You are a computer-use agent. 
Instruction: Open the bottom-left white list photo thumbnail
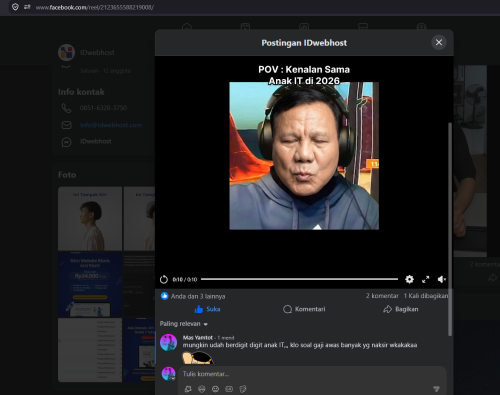pyautogui.click(x=90, y=350)
